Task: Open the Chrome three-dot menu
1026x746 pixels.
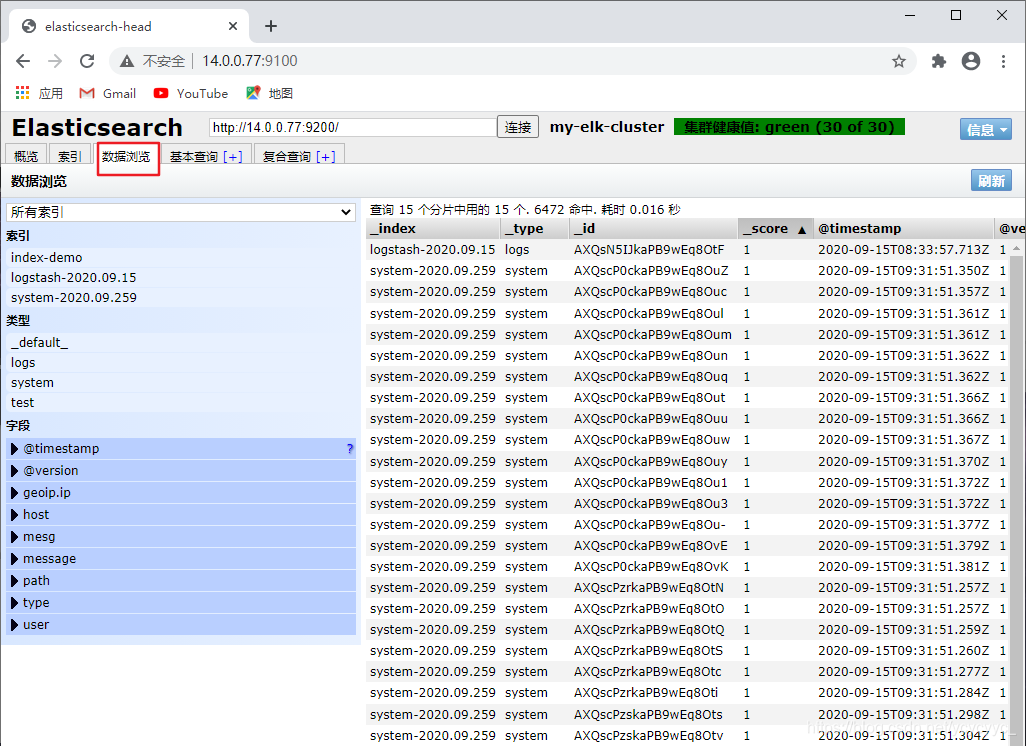Action: [1003, 61]
